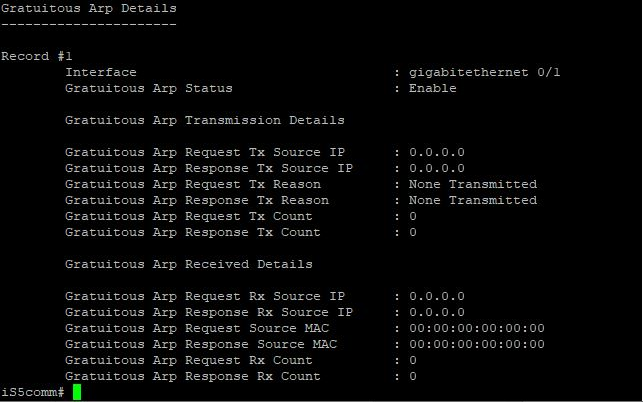Click the Record #1 line
643x402 pixels.
point(36,56)
